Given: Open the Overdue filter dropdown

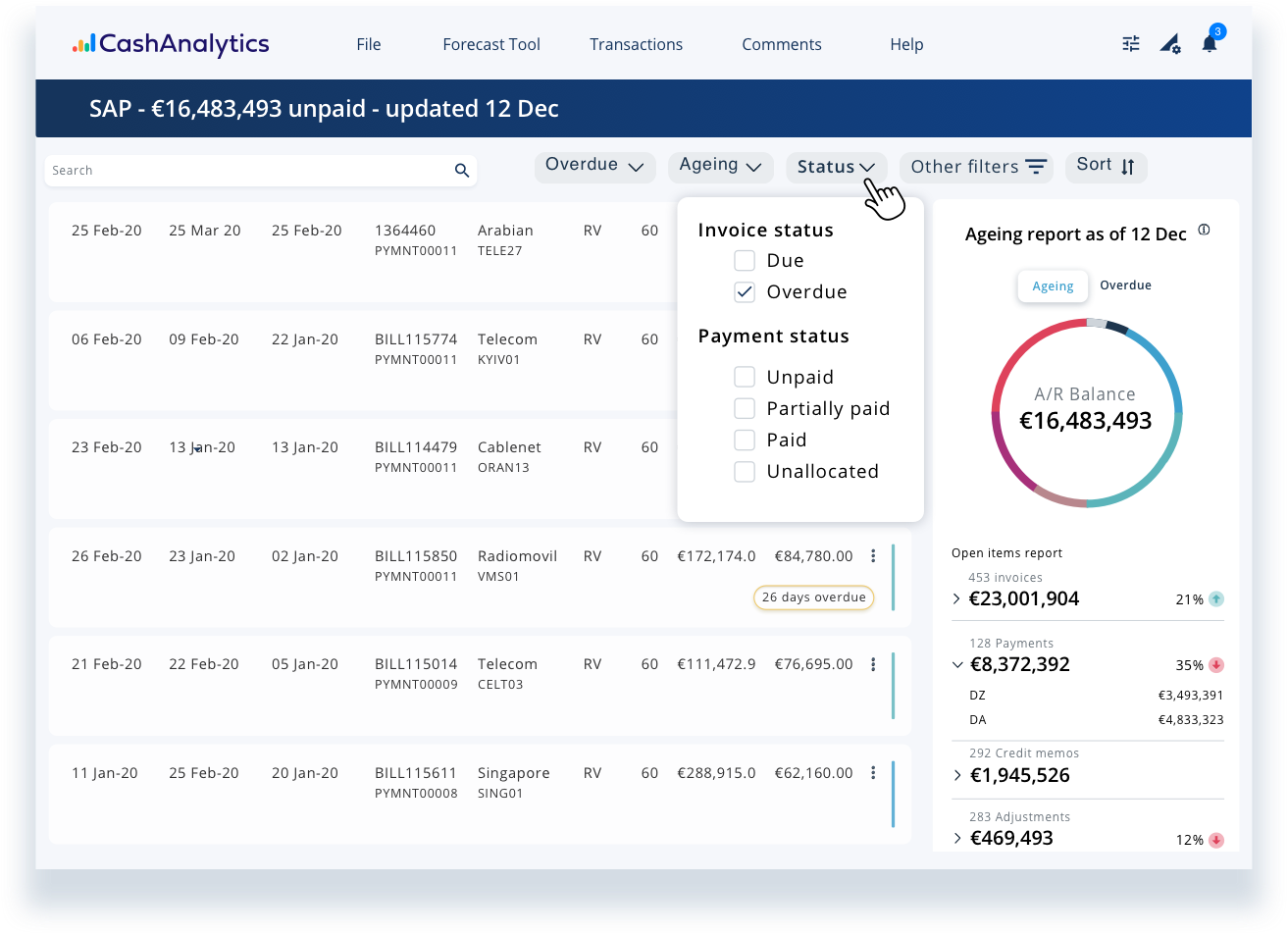Looking at the screenshot, I should pos(594,166).
